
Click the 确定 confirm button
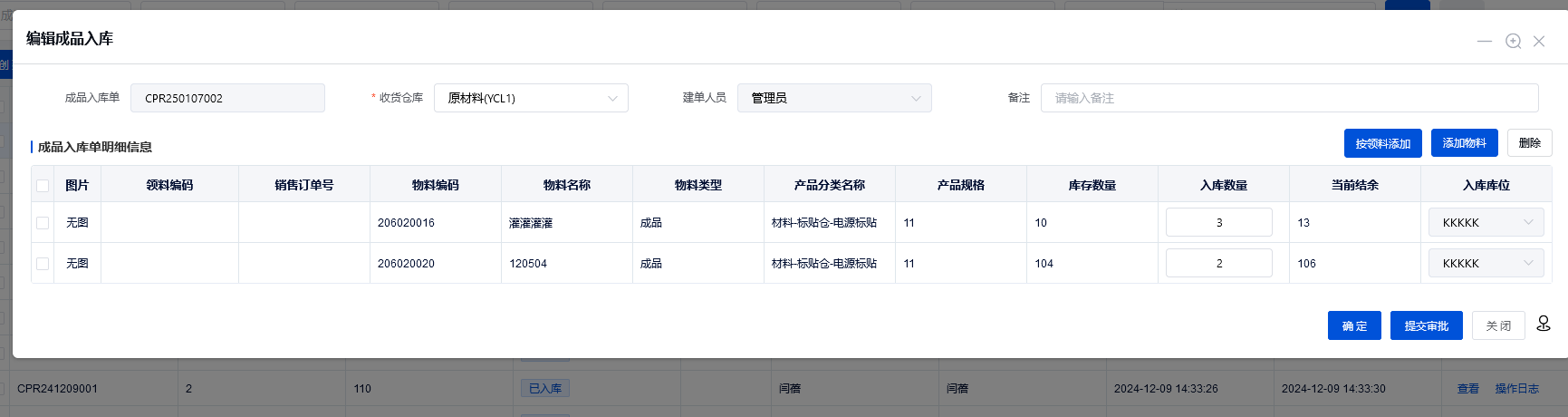pos(1354,326)
